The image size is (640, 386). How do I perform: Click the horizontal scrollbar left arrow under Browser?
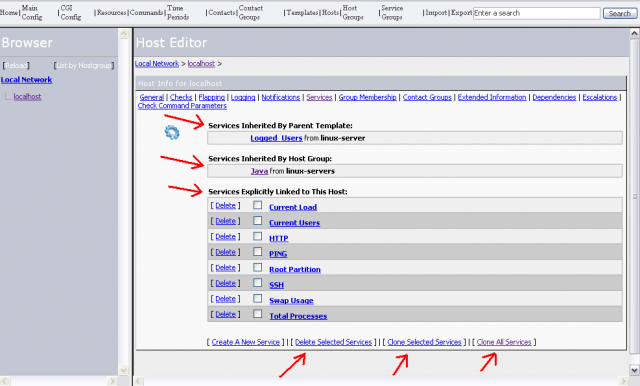click(5, 381)
